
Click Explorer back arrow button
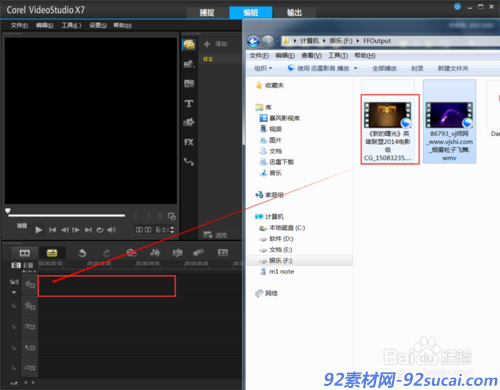tap(253, 41)
